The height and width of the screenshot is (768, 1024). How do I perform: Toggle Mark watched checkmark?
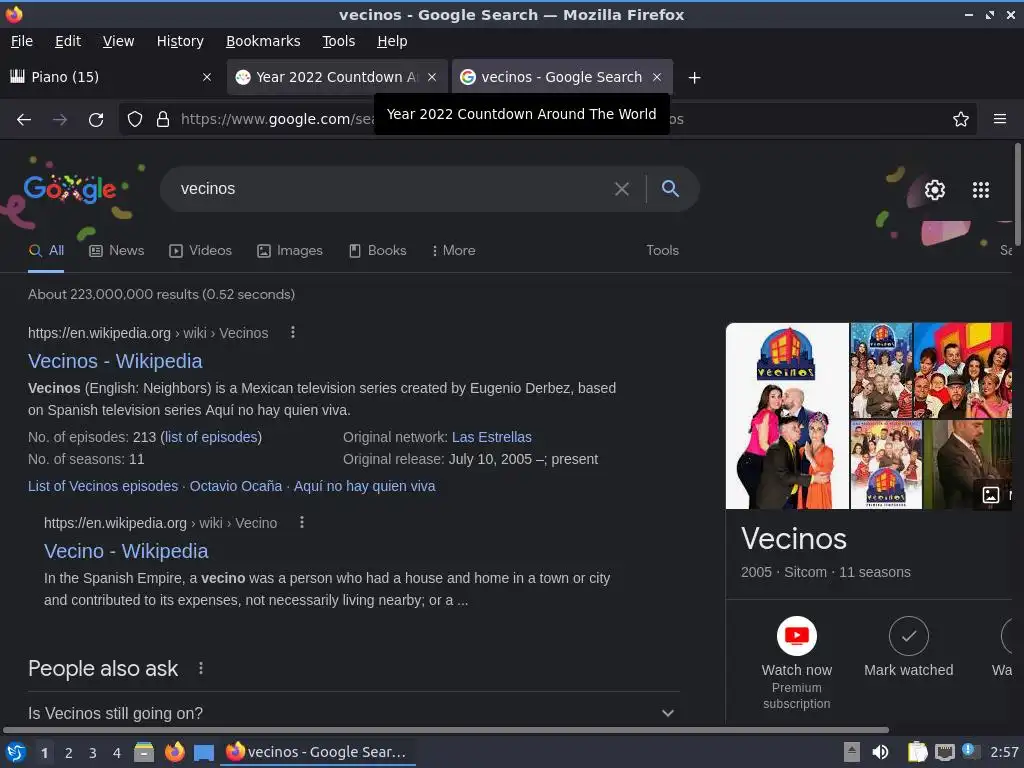click(x=908, y=635)
